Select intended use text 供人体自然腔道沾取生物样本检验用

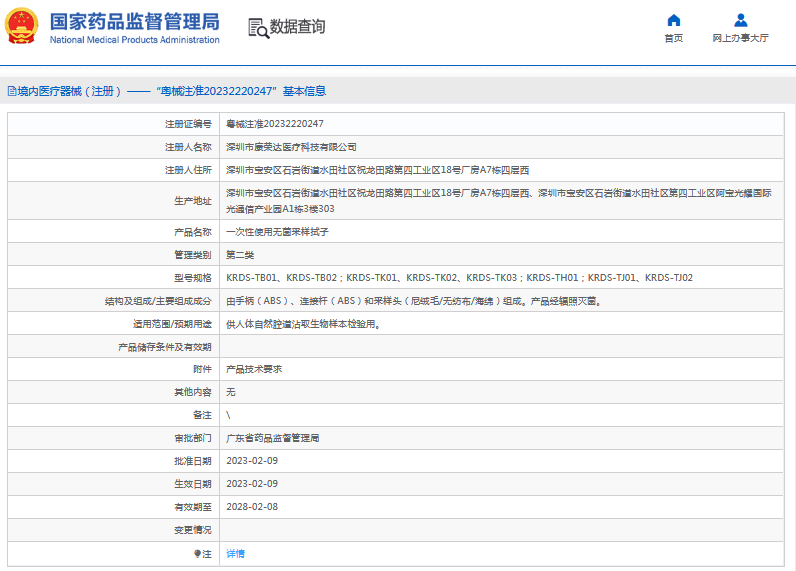point(303,324)
